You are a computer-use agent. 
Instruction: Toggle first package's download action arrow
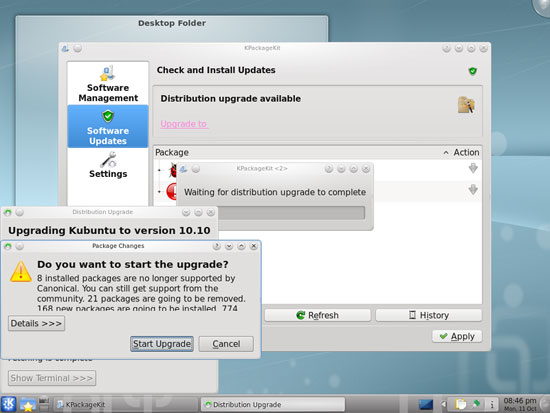pyautogui.click(x=473, y=168)
